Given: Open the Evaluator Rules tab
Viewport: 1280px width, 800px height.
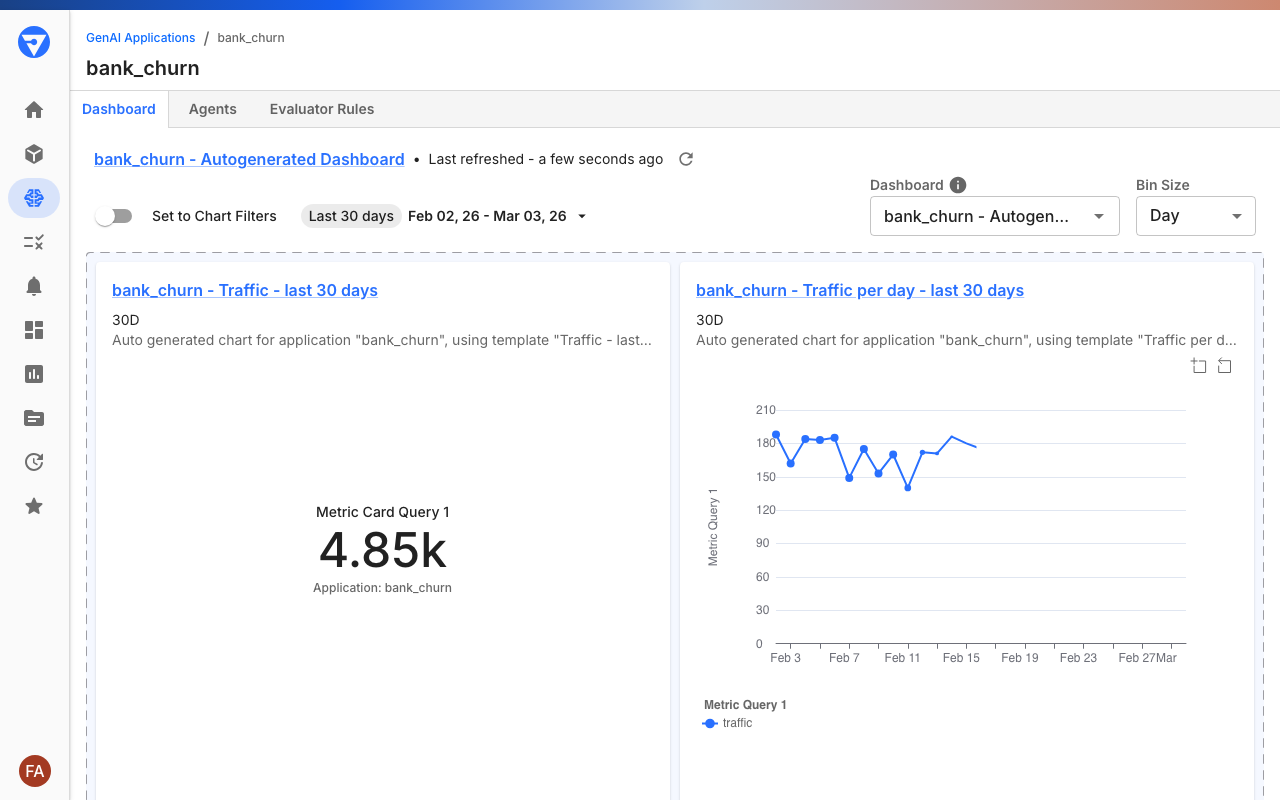Looking at the screenshot, I should [x=321, y=109].
